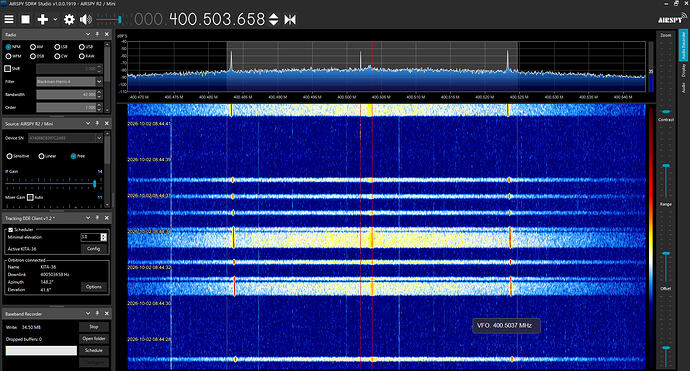The height and width of the screenshot is (371, 690).
Task: Close the Tracking DDE Client panel
Action: point(106,218)
